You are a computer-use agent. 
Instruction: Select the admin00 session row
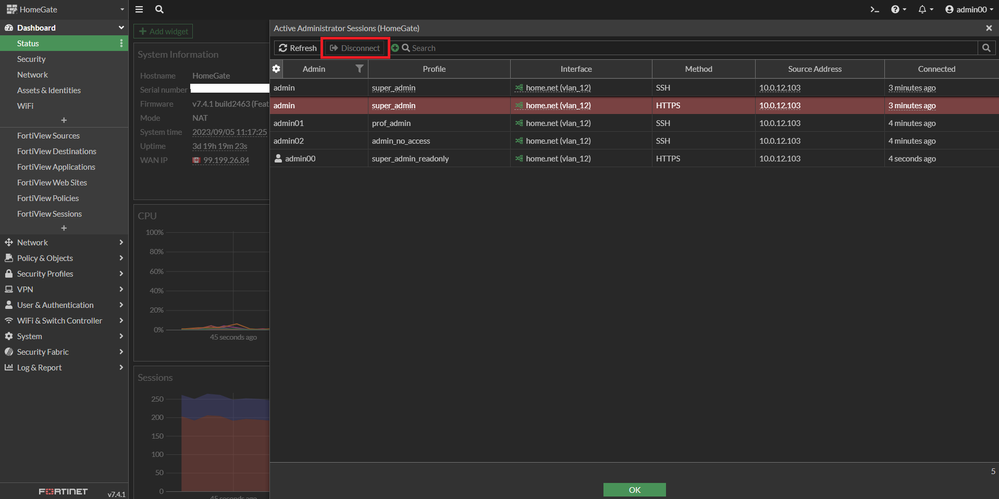tap(634, 159)
